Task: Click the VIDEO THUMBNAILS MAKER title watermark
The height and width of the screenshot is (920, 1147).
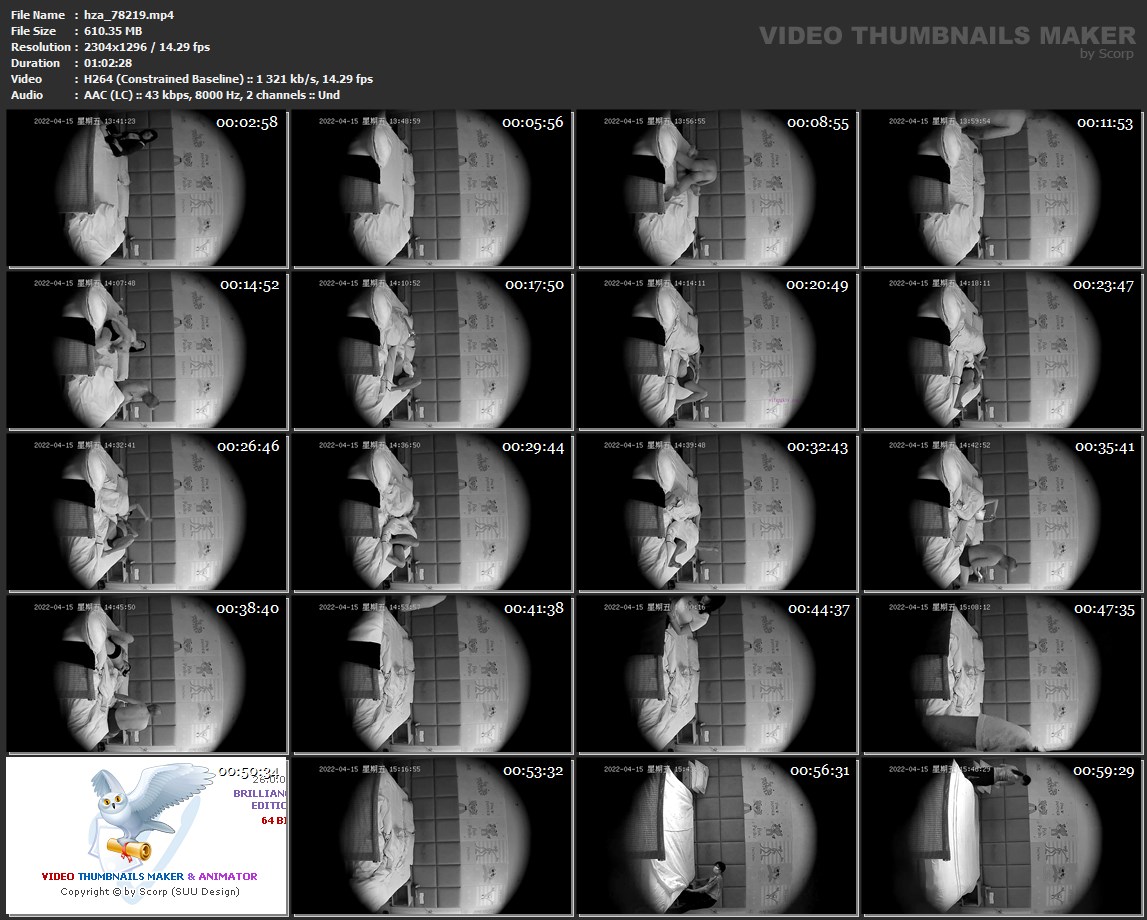Action: tap(946, 36)
